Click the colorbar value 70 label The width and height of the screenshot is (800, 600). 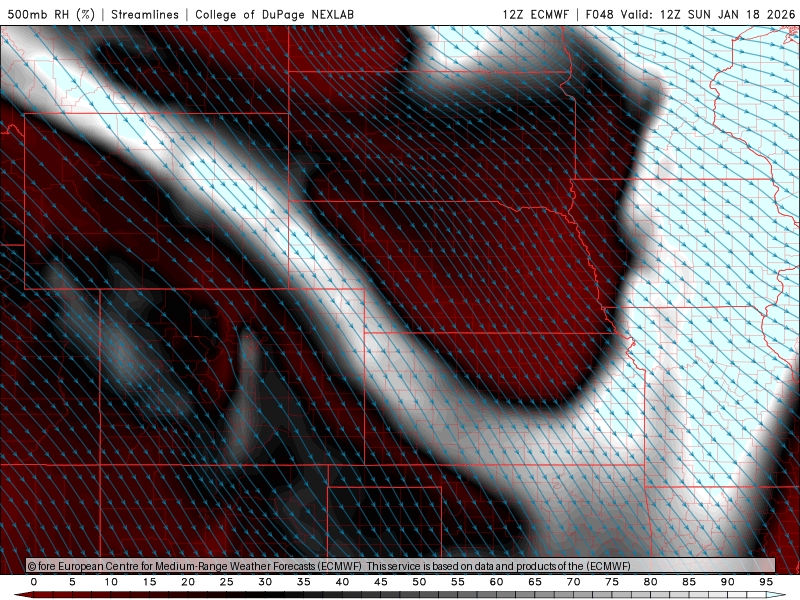coord(573,582)
